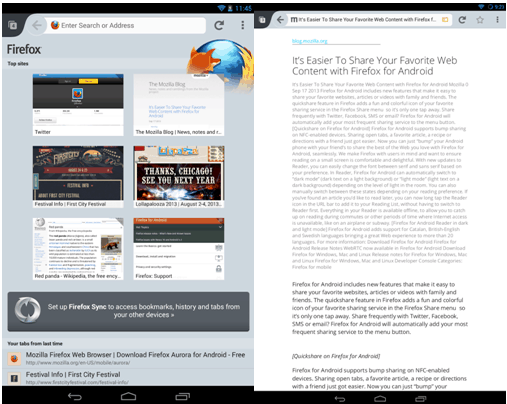Tap Android recent apps button on left screen

click(x=182, y=396)
